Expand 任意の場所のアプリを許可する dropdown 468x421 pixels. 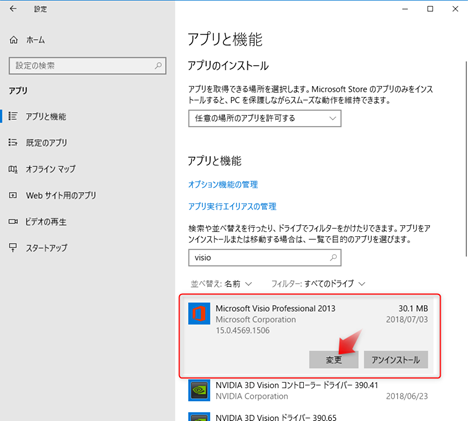pyautogui.click(x=265, y=118)
